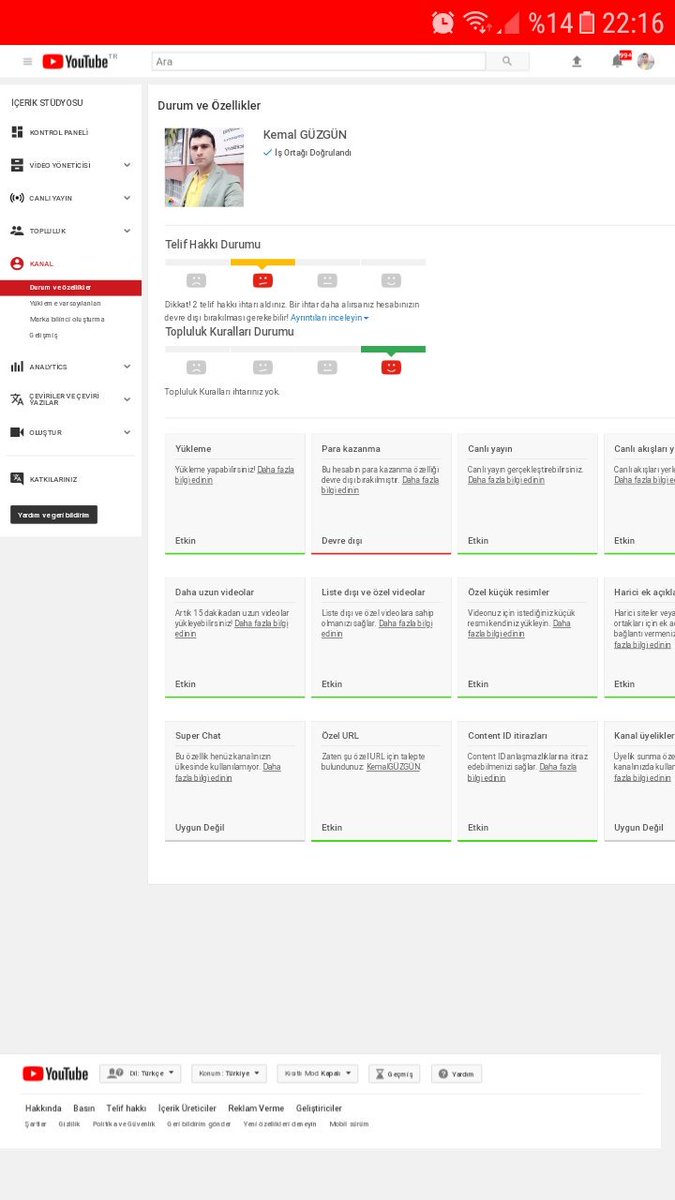The image size is (675, 1200).
Task: Open the hamburger guide menu
Action: pyautogui.click(x=27, y=62)
